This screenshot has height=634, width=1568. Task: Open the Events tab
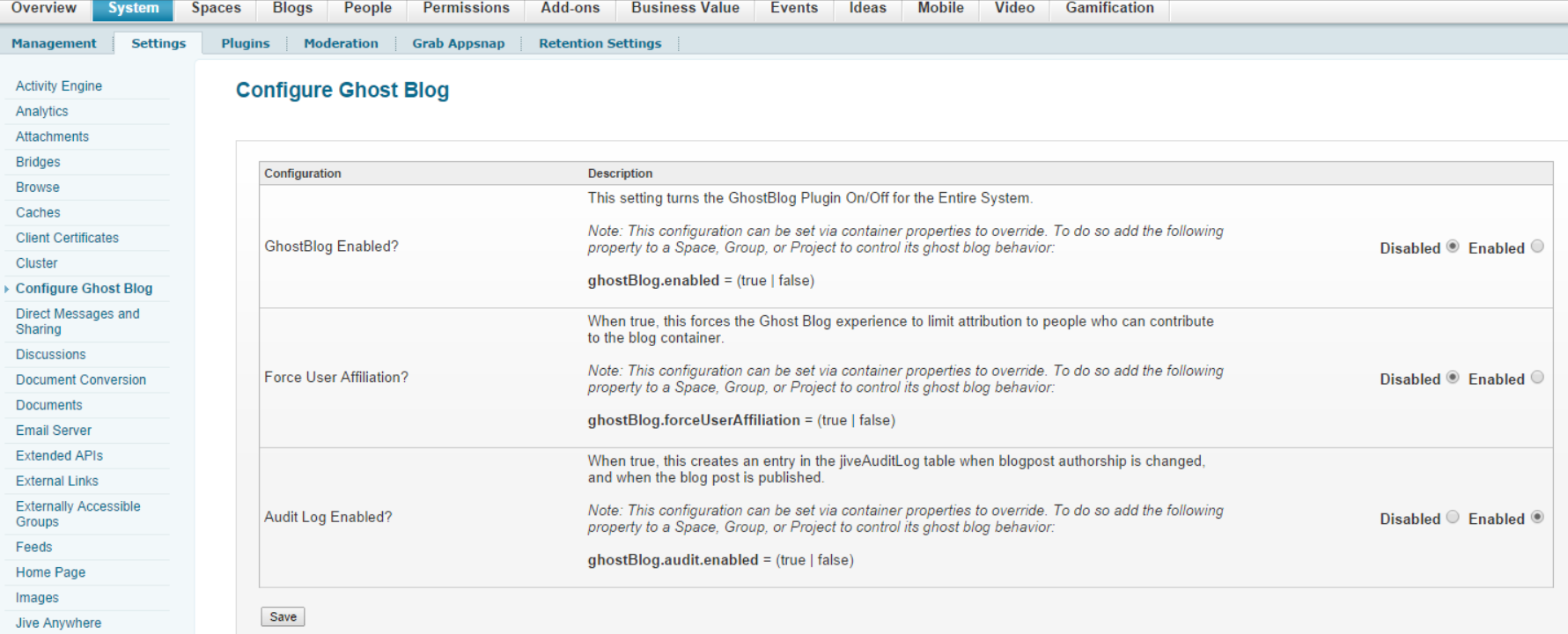(x=794, y=9)
